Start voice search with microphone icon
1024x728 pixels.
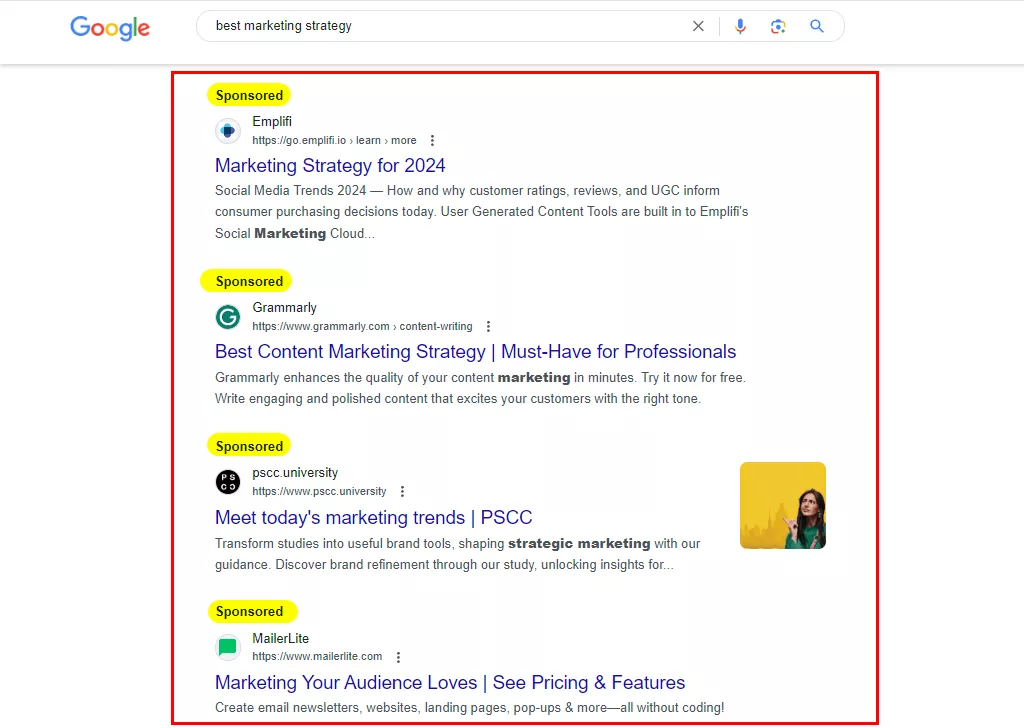click(740, 26)
